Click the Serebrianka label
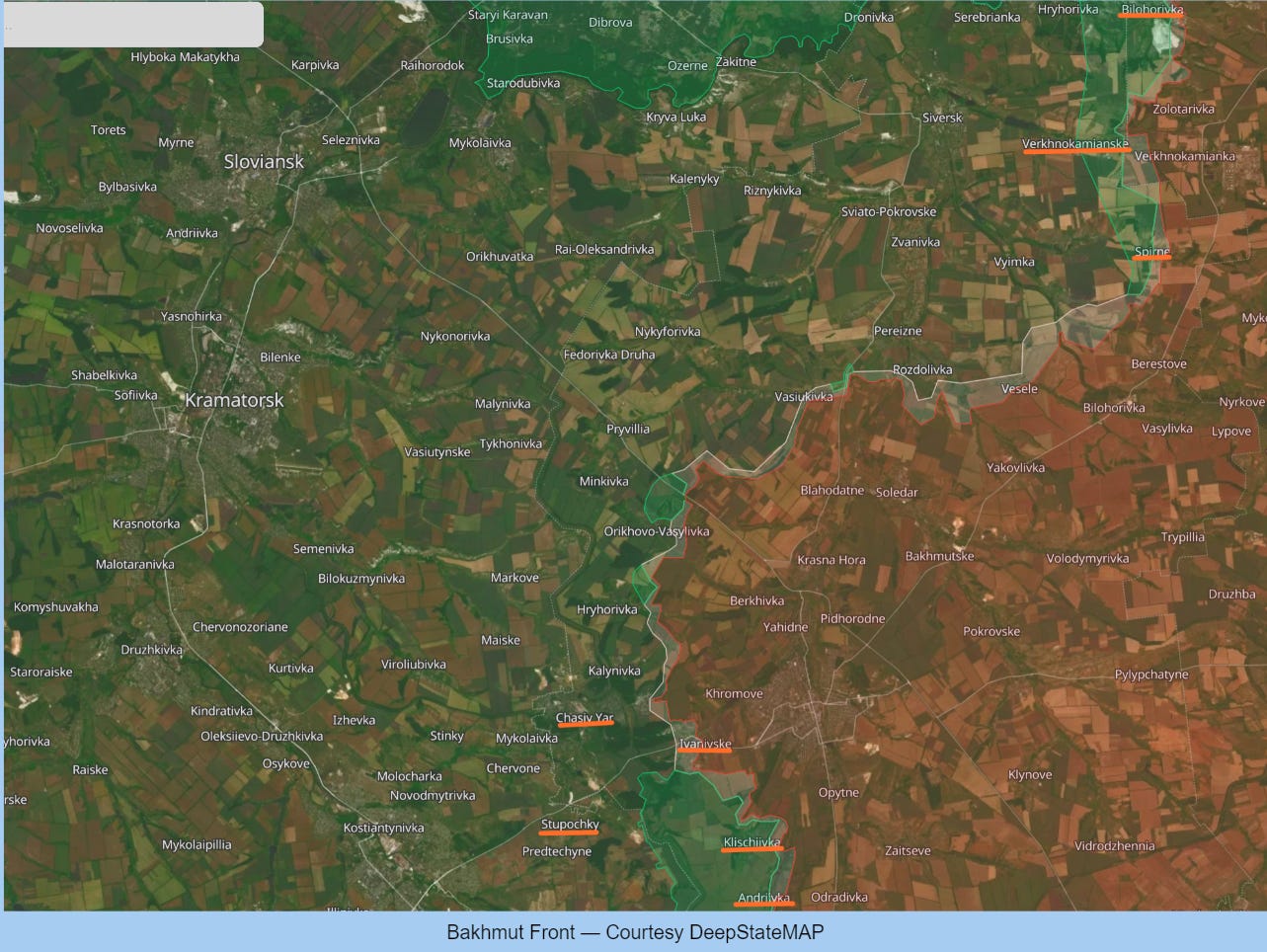 point(987,17)
